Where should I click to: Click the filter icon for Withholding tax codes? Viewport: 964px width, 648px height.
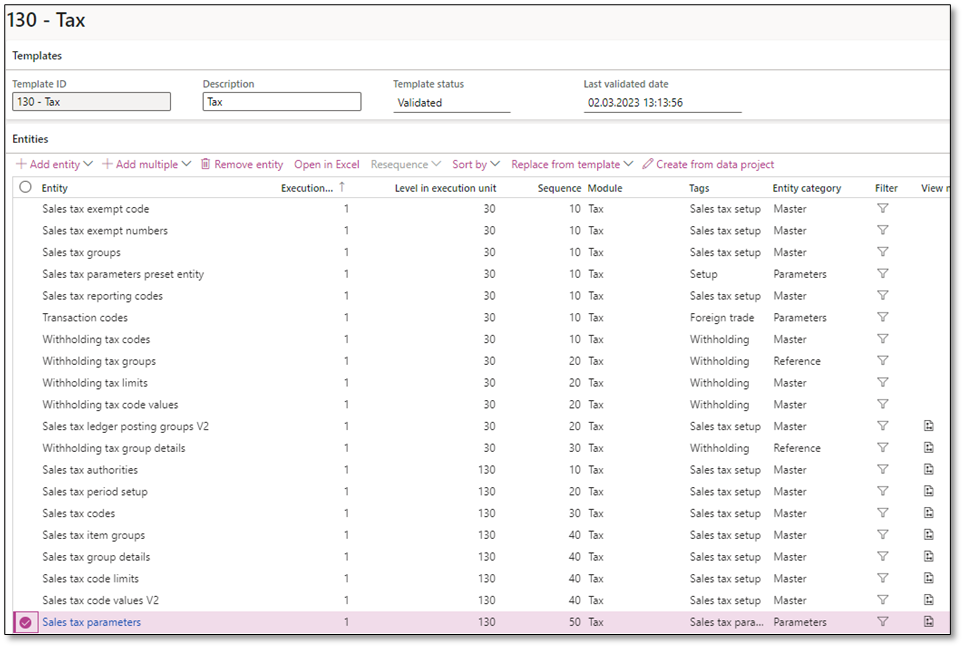click(x=882, y=339)
